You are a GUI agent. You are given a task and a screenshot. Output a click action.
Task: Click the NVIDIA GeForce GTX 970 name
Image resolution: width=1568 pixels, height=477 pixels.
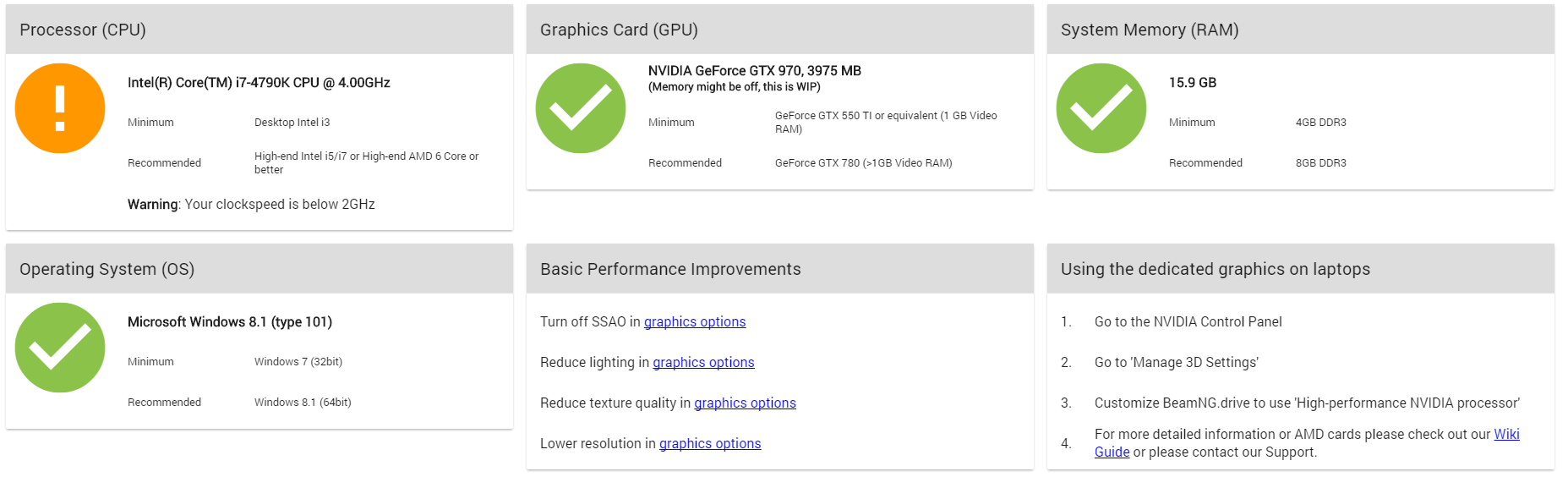(x=755, y=71)
